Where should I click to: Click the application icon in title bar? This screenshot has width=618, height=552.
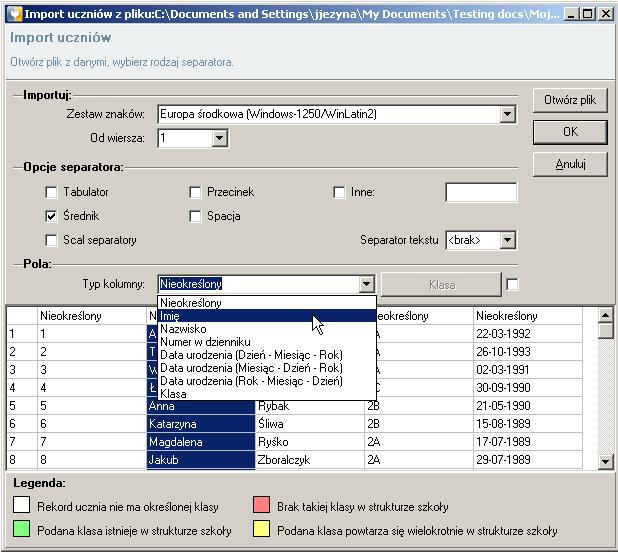(x=15, y=14)
